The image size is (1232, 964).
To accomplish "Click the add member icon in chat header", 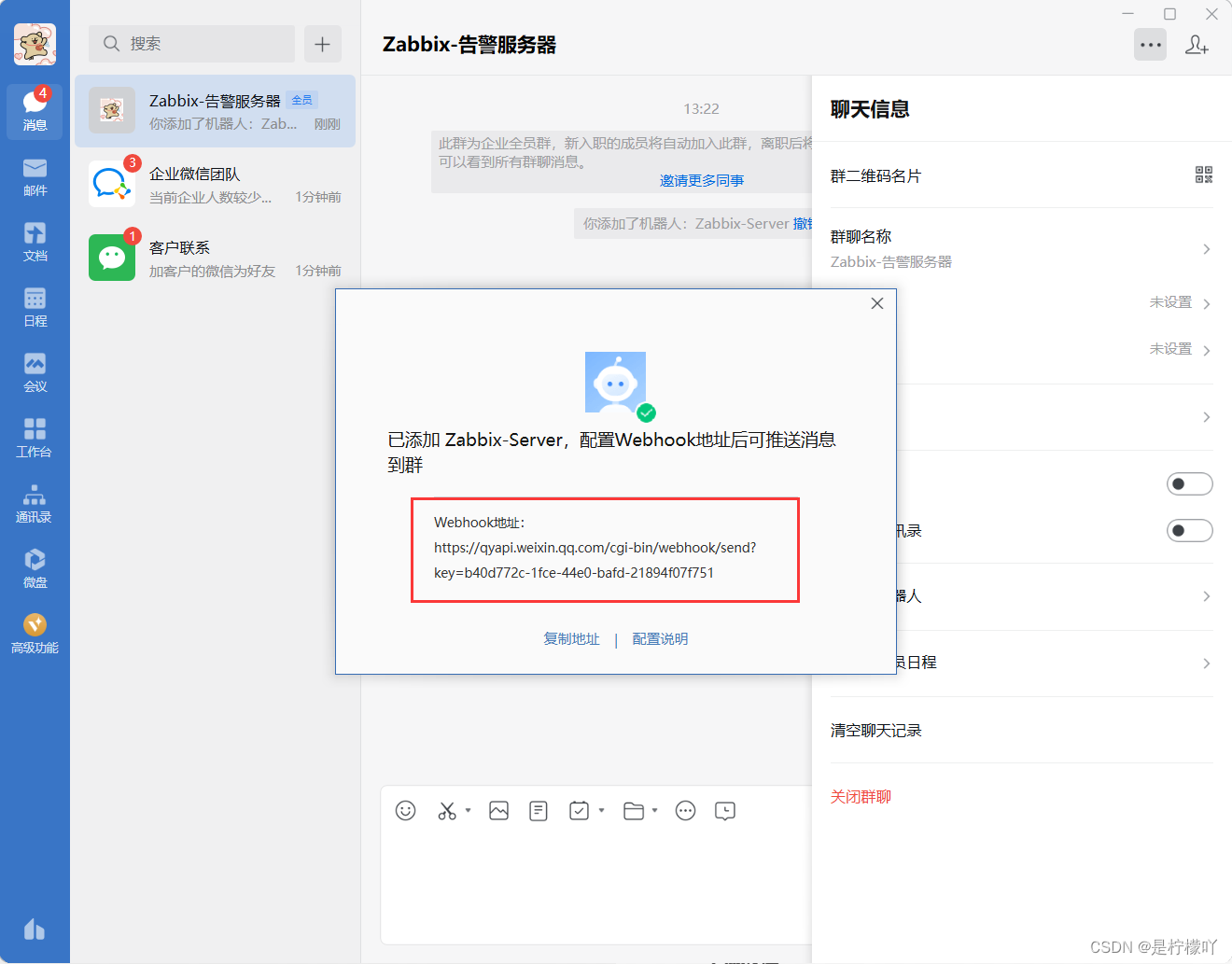I will pyautogui.click(x=1197, y=44).
